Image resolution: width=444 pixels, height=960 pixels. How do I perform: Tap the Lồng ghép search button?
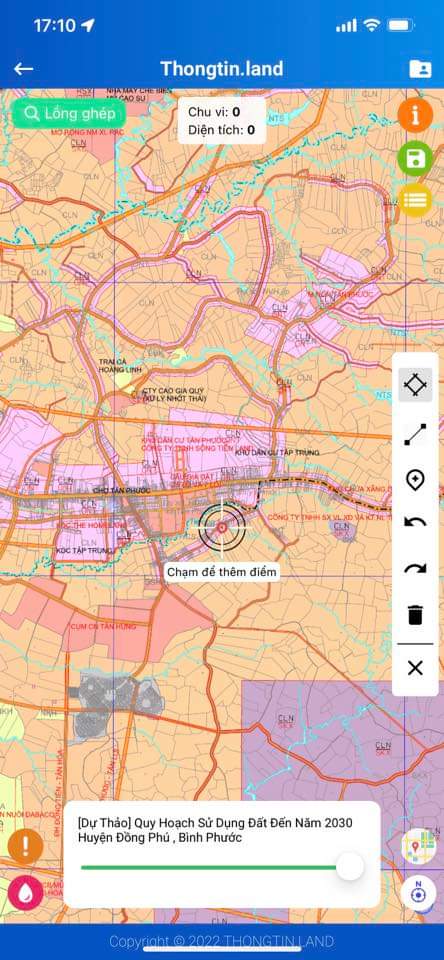coord(69,113)
